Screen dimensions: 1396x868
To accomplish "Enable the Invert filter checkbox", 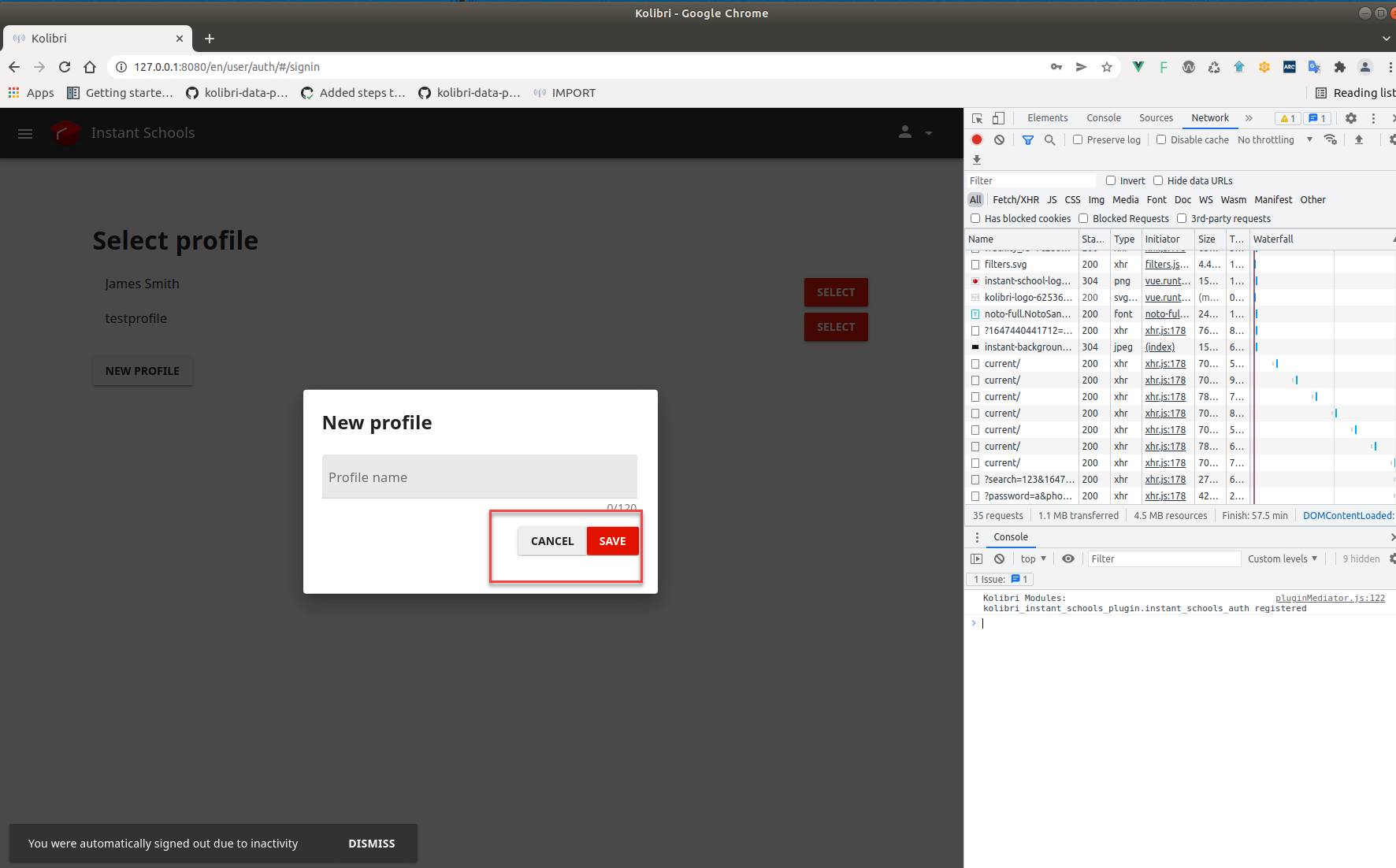I will [x=1111, y=180].
